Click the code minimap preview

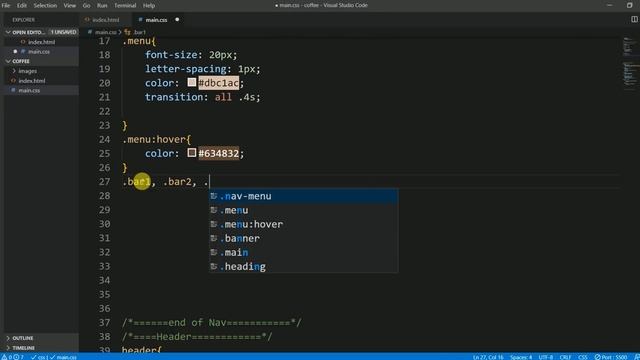pyautogui.click(x=631, y=63)
